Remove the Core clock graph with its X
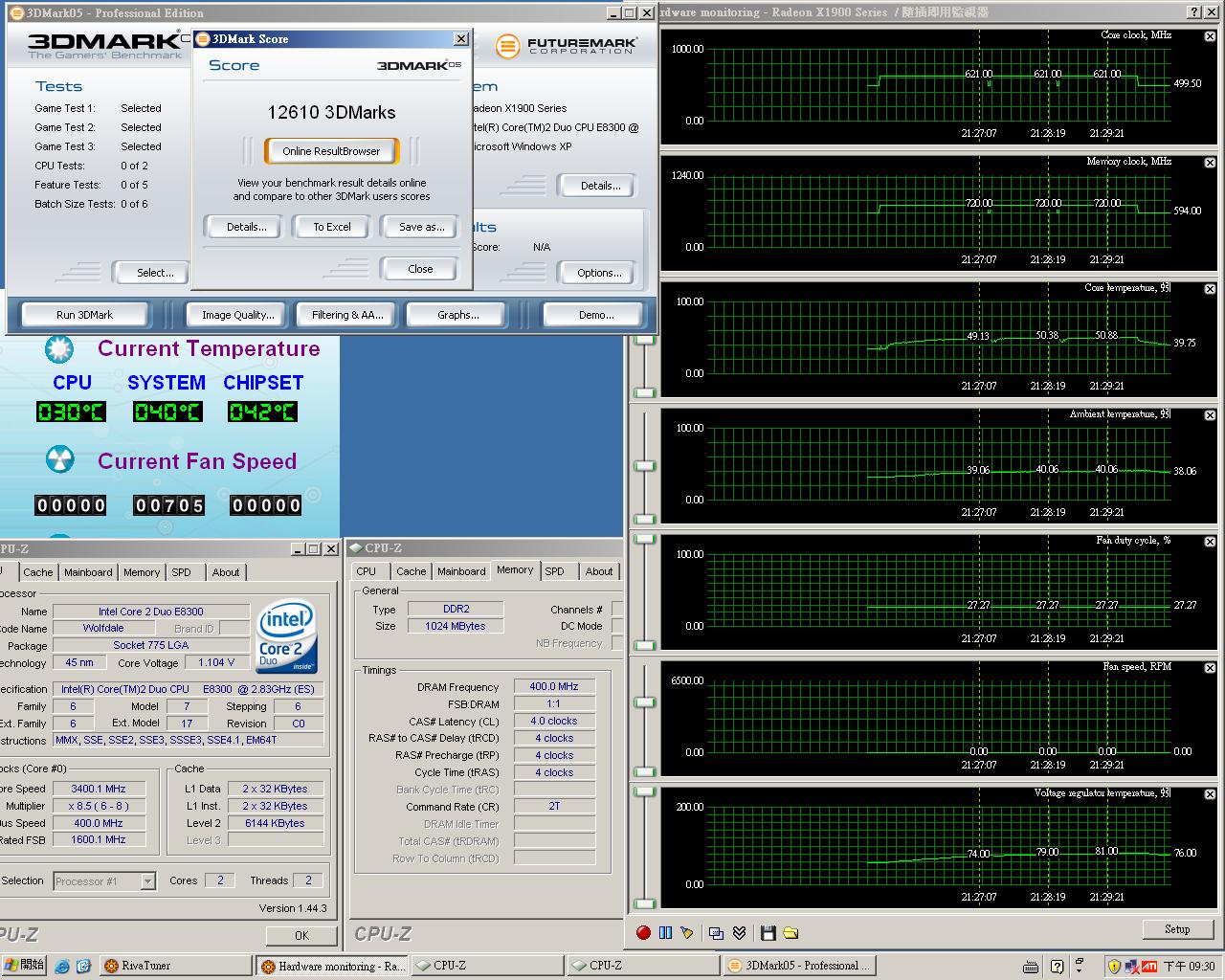Screen dimensions: 1225x980 (x=1210, y=36)
